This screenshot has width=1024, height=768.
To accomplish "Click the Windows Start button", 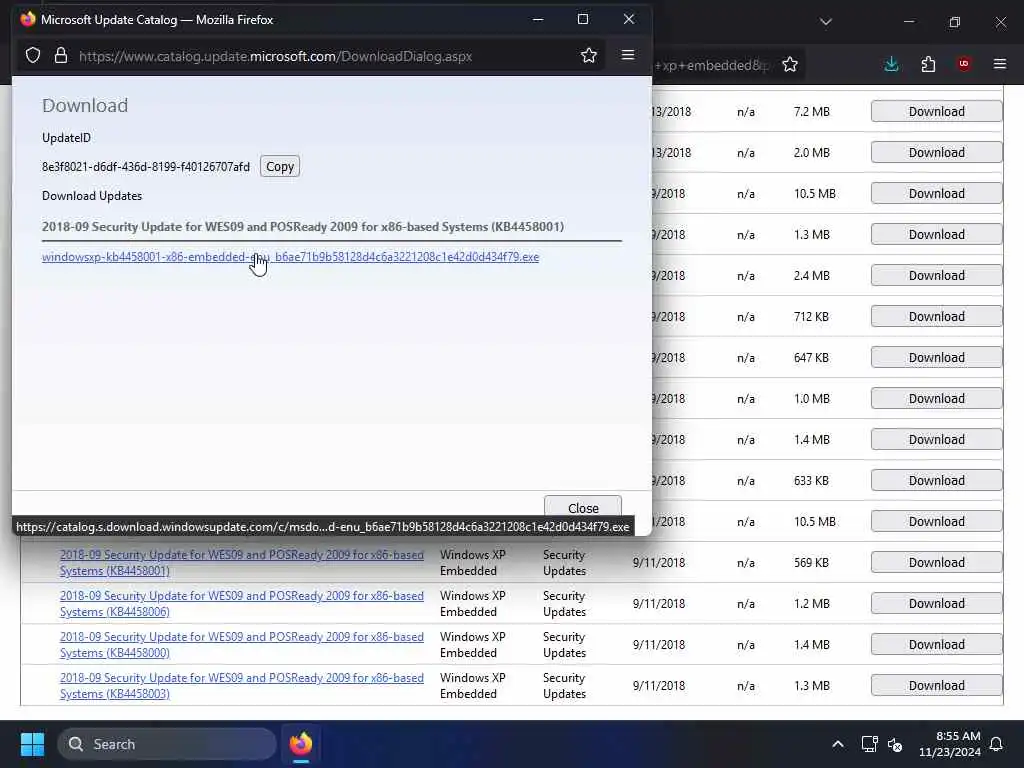I will [x=32, y=744].
